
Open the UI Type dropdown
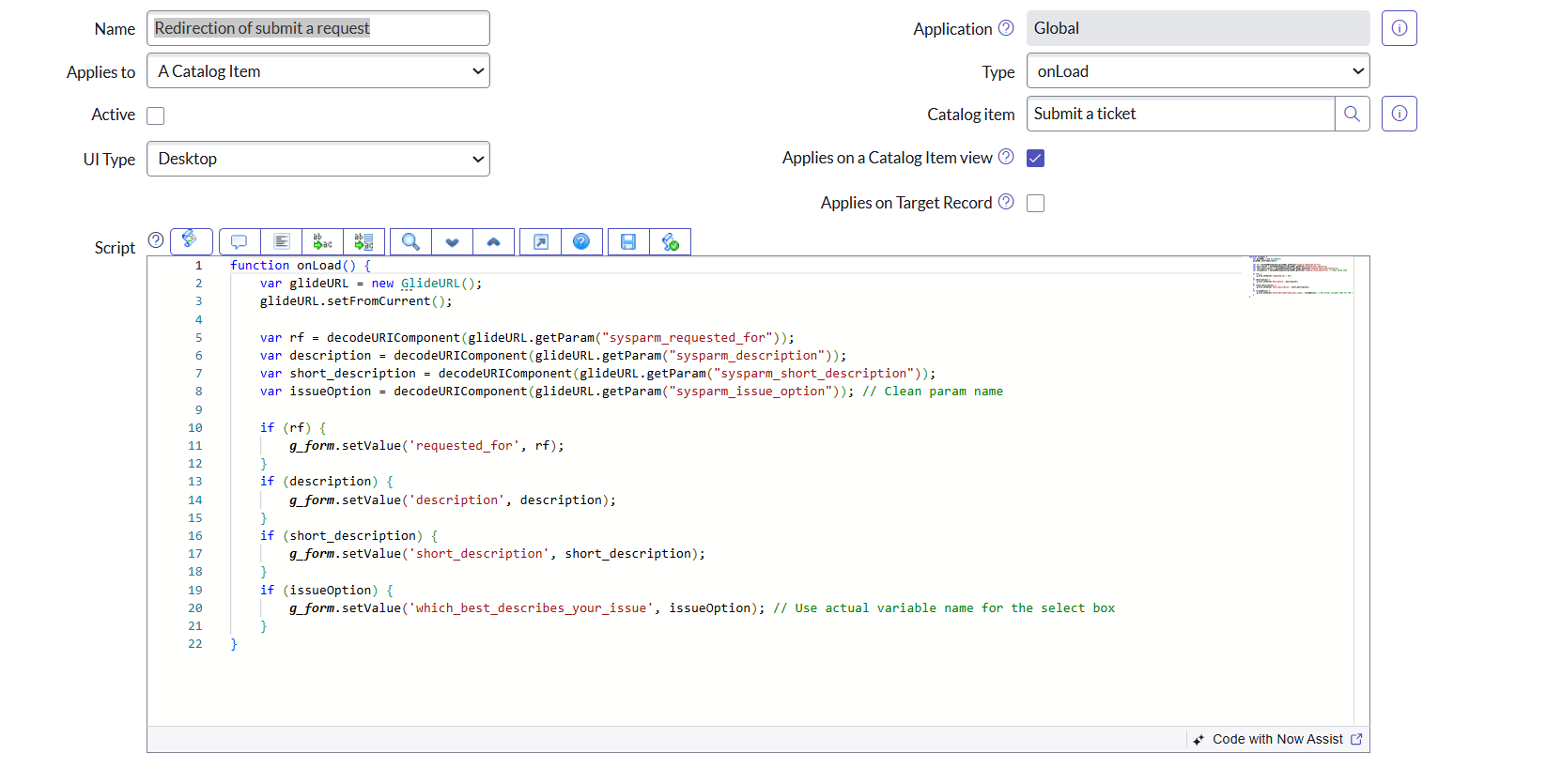point(318,159)
